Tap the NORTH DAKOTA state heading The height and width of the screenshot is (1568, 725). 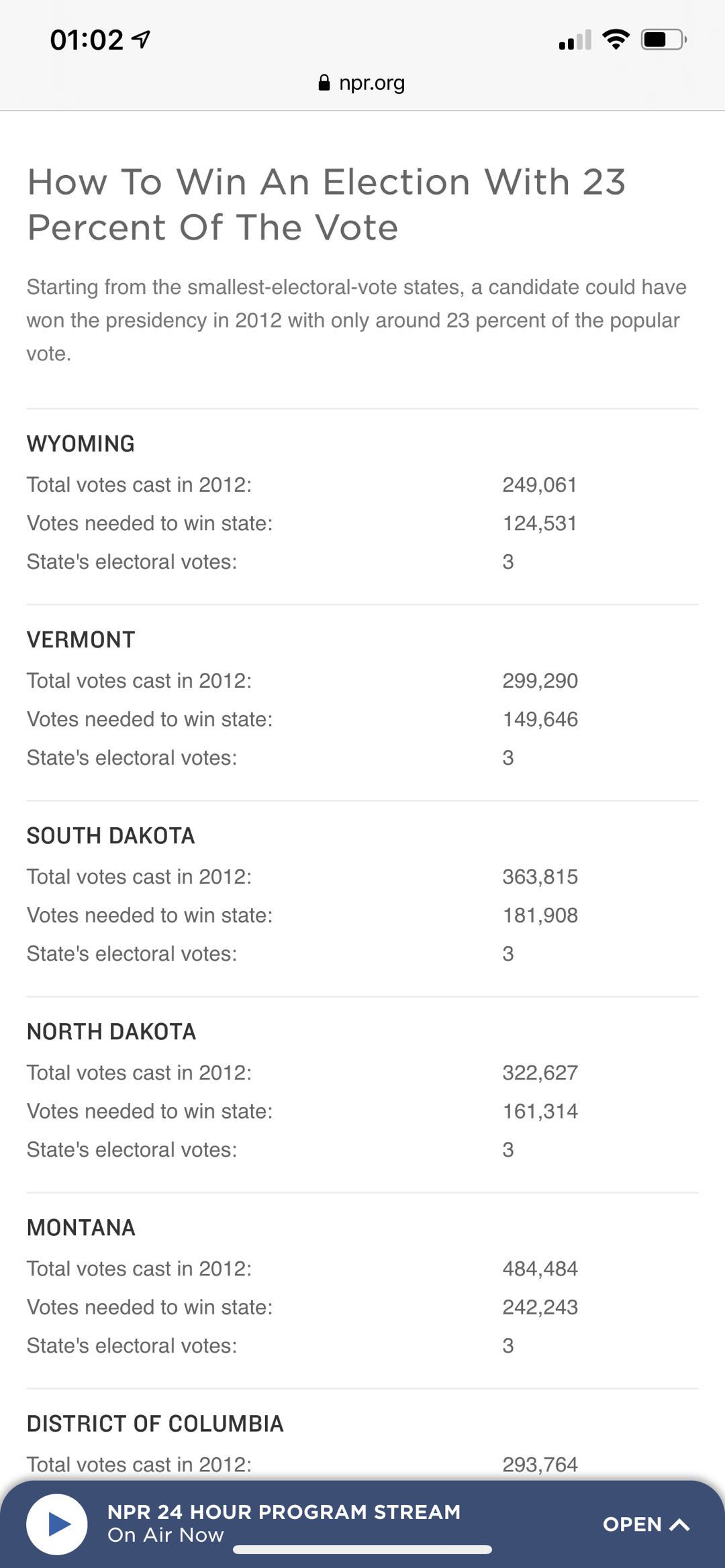[x=111, y=1031]
